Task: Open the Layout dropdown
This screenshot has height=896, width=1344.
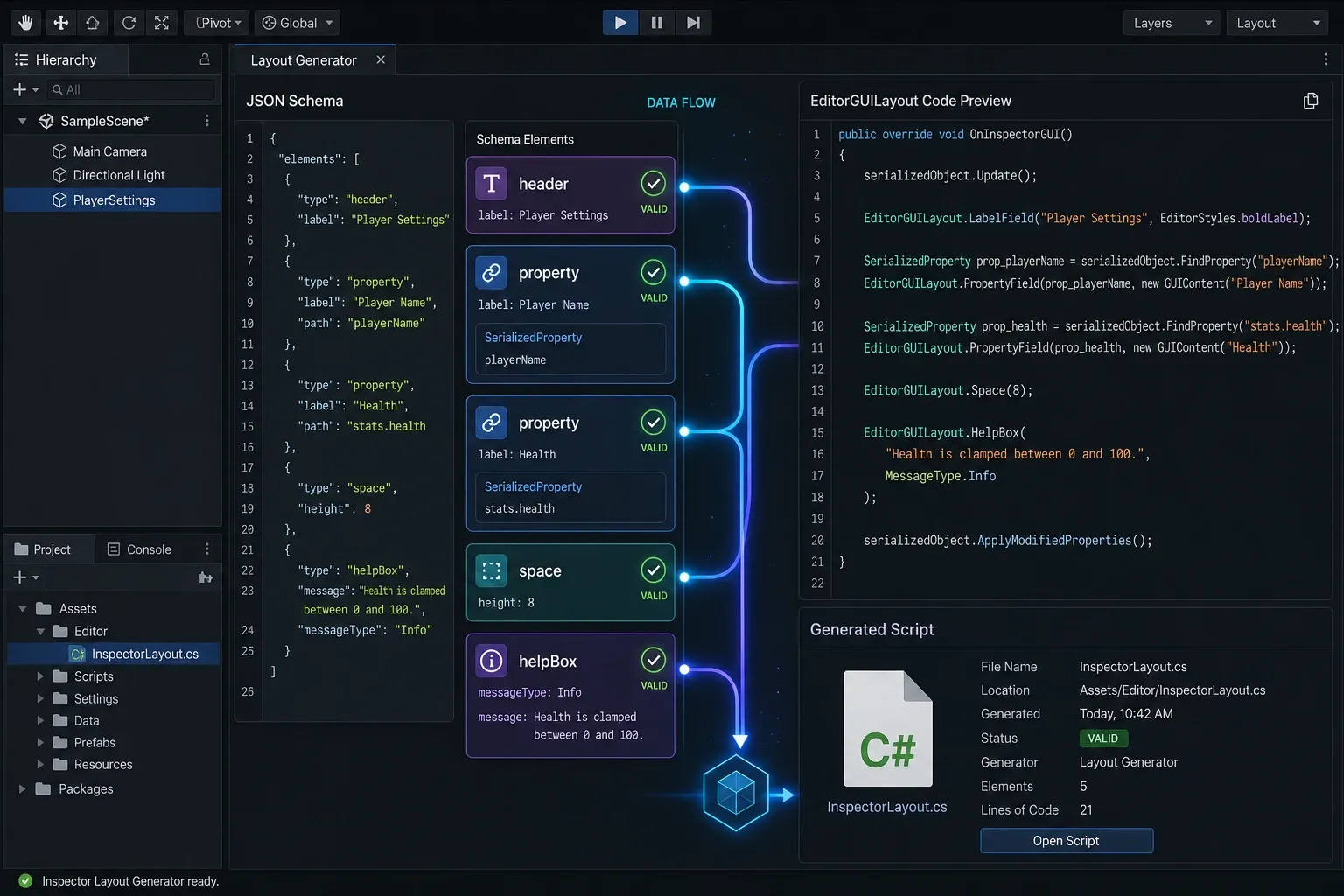Action: (x=1277, y=23)
